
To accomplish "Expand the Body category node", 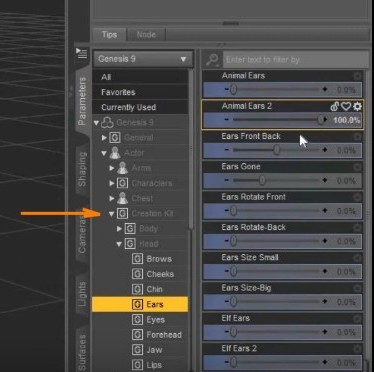I will point(119,229).
